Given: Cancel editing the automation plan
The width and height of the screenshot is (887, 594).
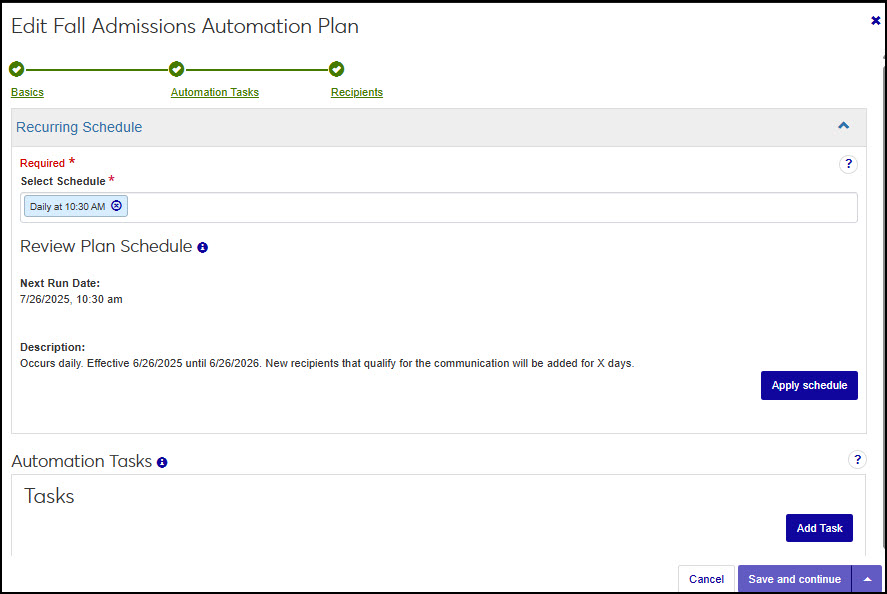Looking at the screenshot, I should coord(706,579).
